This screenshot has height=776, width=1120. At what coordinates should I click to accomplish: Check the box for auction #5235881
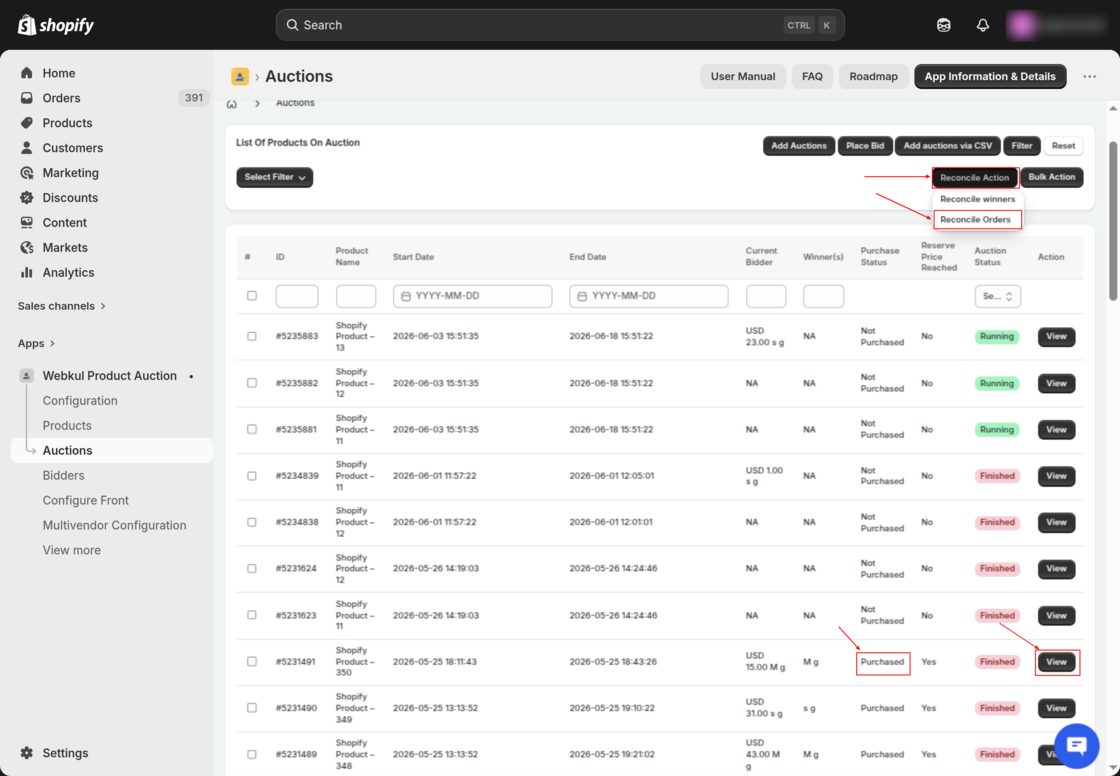coord(251,429)
